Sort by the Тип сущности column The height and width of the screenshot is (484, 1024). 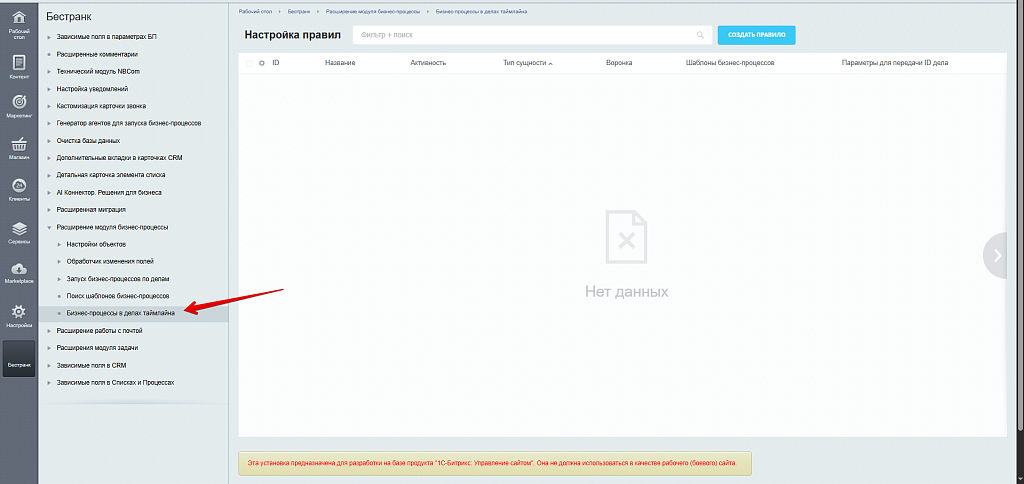tap(527, 62)
